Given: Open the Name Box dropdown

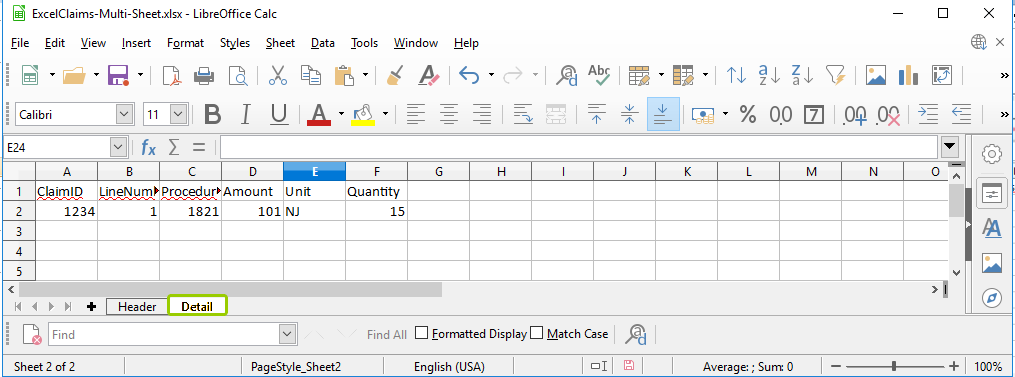Looking at the screenshot, I should click(118, 148).
